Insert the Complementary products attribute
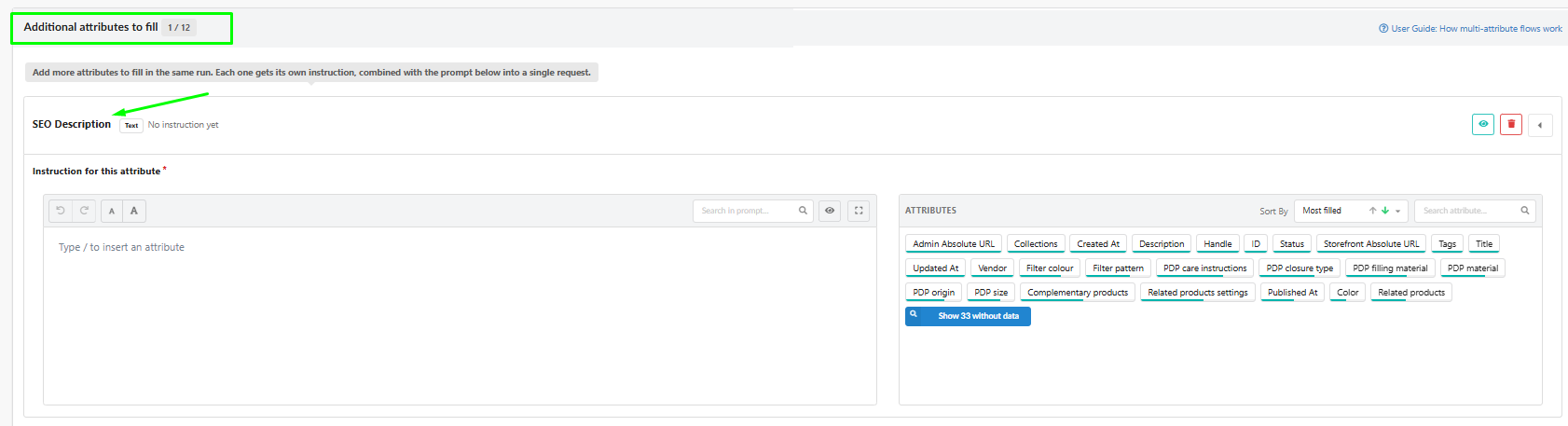This screenshot has height=426, width=1568. tap(1078, 292)
